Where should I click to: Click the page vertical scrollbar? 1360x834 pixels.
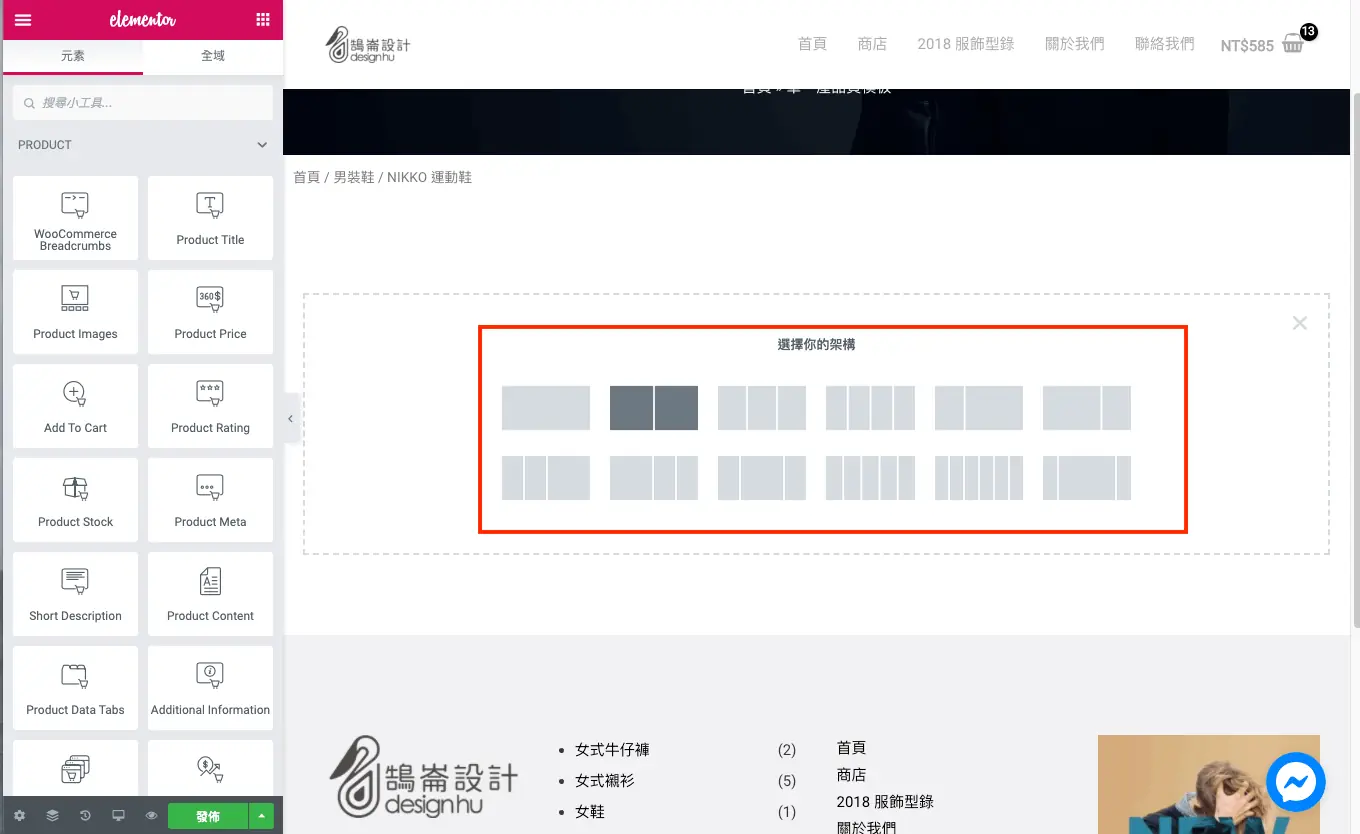tap(1356, 360)
